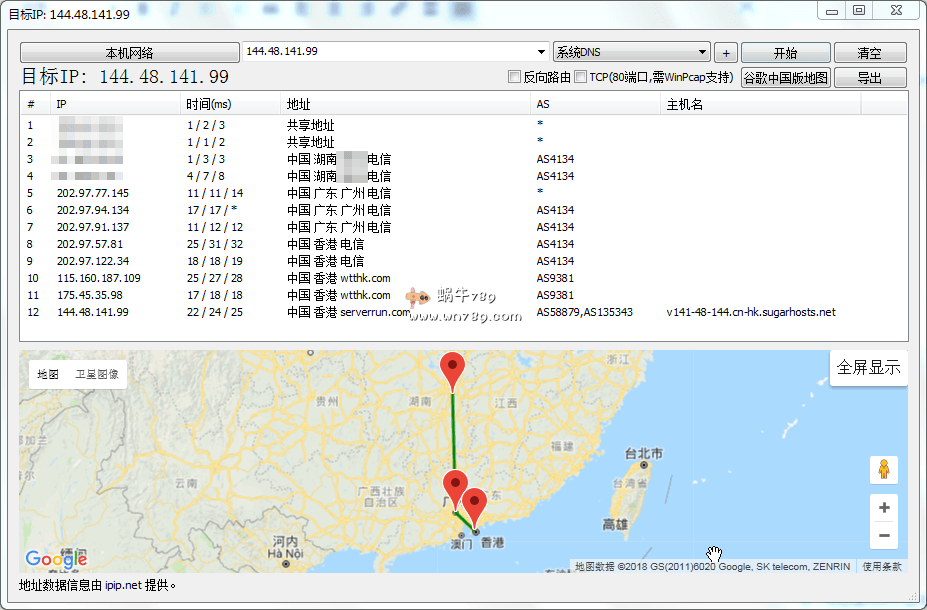Click the red marker near Guangzhou

tap(455, 480)
